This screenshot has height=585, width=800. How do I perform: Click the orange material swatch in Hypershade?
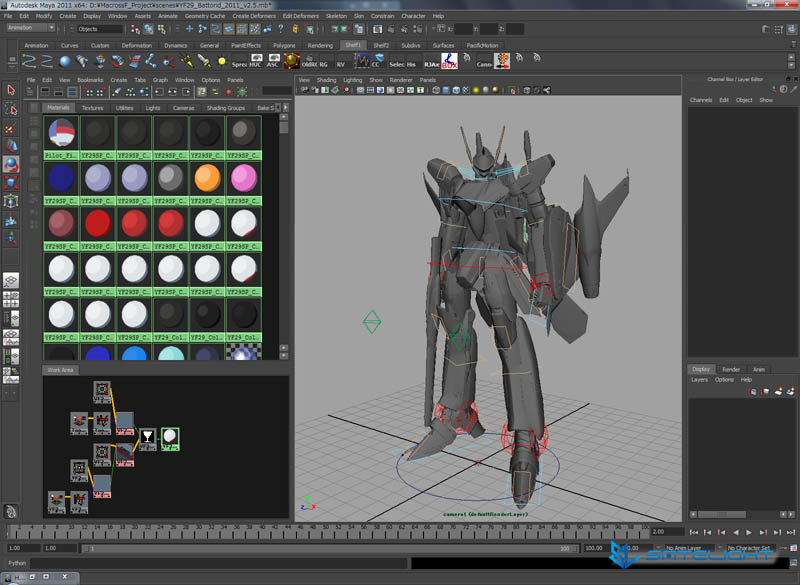pos(208,177)
